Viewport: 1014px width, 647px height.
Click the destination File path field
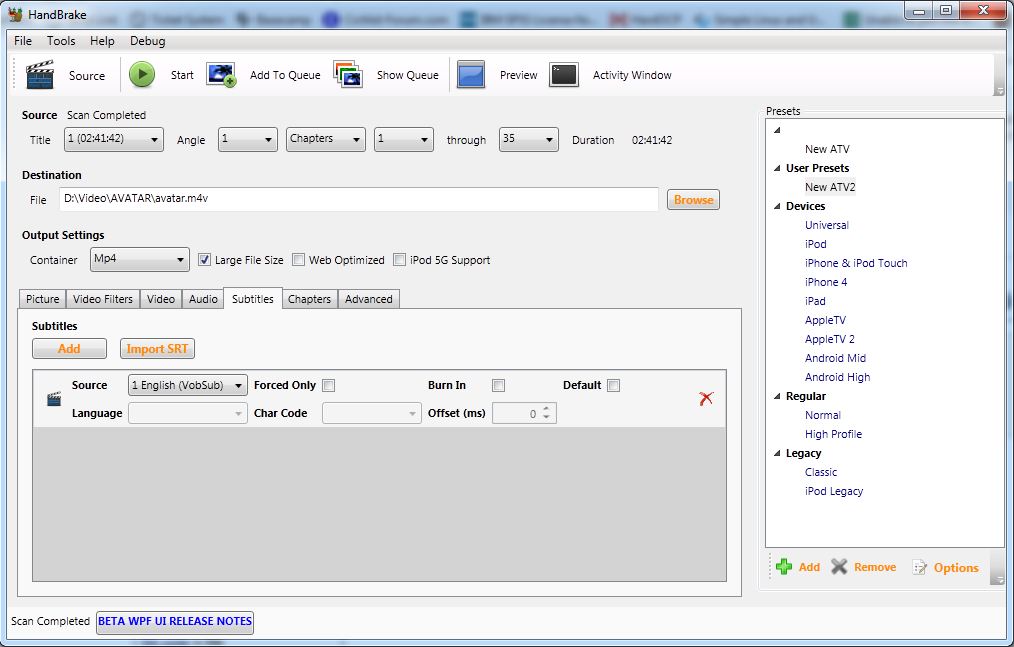pos(359,199)
